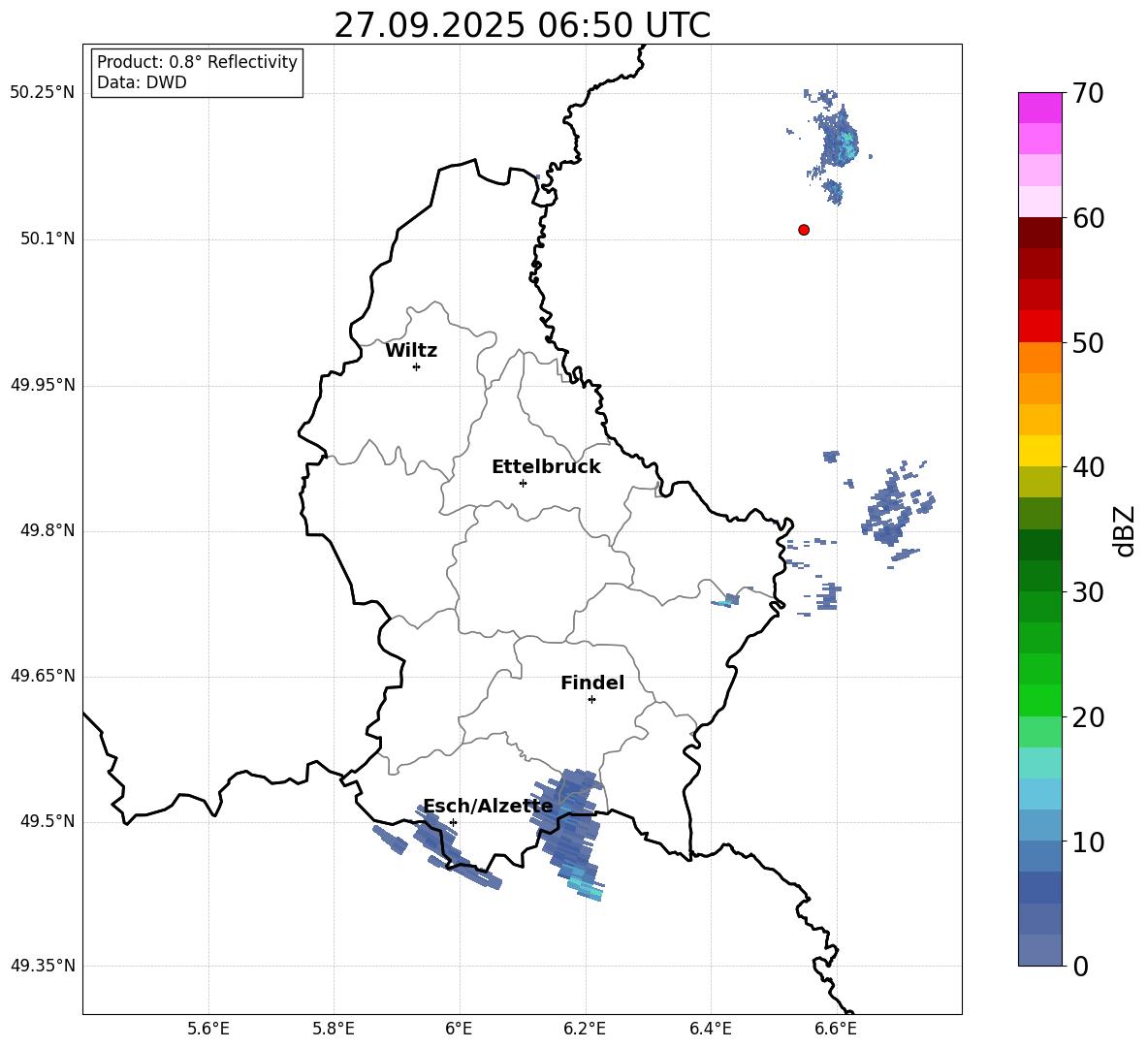Image resolution: width=1148 pixels, height=1048 pixels.
Task: Click the yellow swatch just above 40
Action: point(1040,451)
